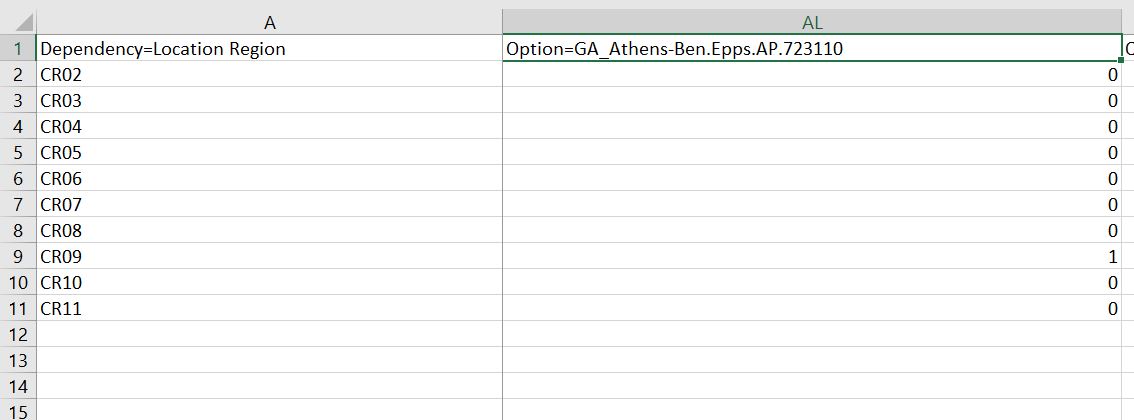The width and height of the screenshot is (1134, 420).
Task: Select row 9 header
Action: [17, 257]
